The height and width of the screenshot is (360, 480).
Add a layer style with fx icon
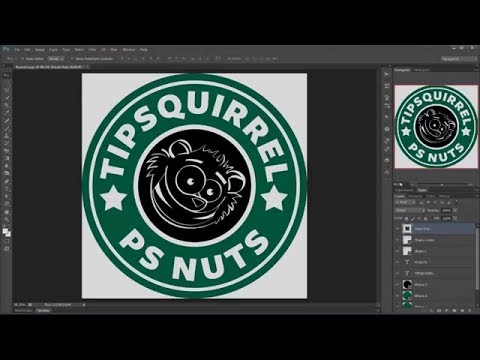coord(431,310)
